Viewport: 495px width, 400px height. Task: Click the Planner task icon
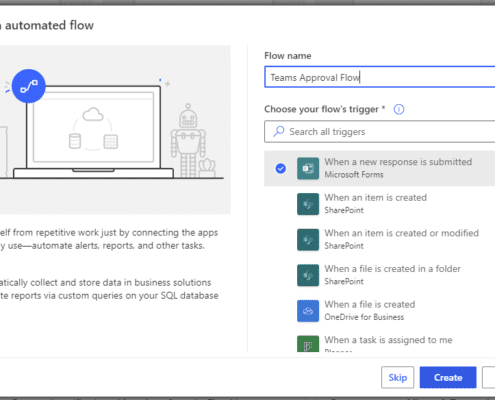(308, 344)
